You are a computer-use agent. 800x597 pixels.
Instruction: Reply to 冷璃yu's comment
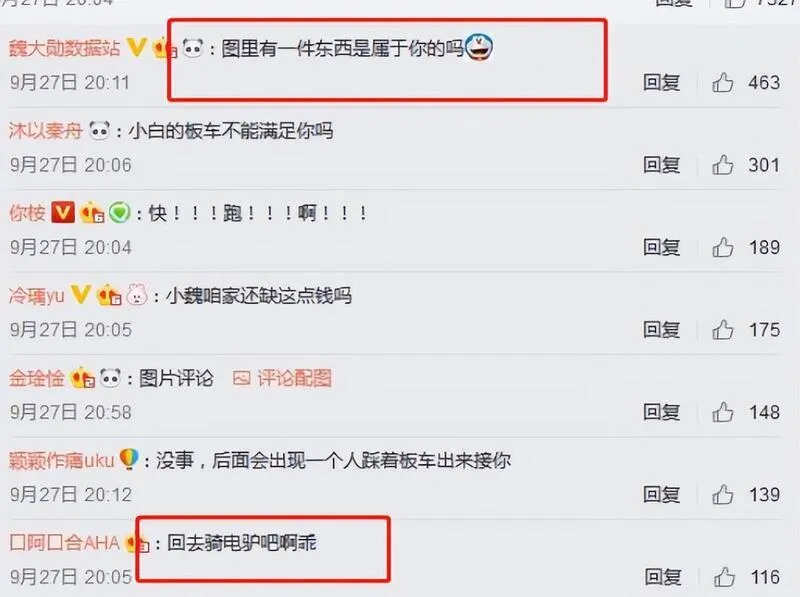pos(661,330)
